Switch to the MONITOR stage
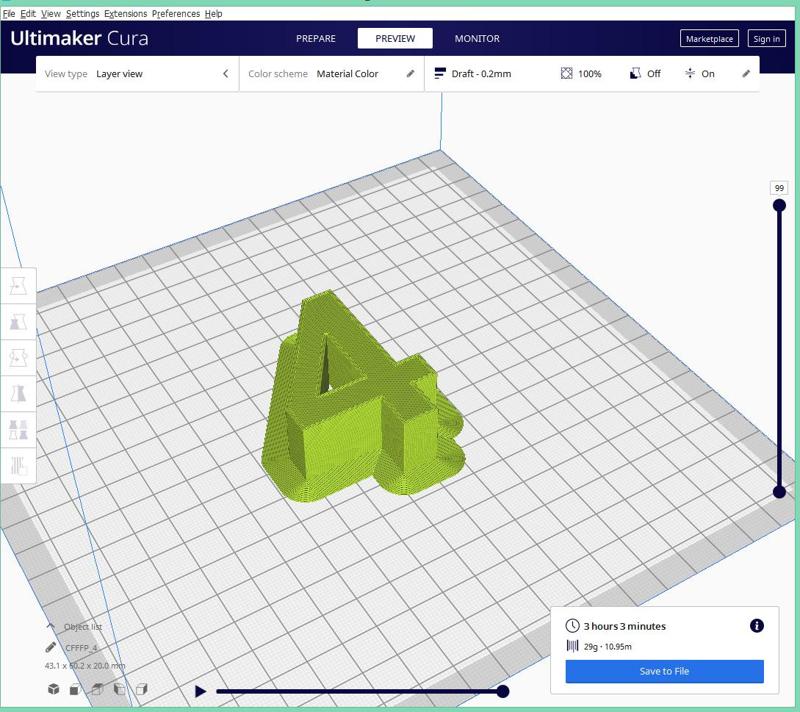 477,39
